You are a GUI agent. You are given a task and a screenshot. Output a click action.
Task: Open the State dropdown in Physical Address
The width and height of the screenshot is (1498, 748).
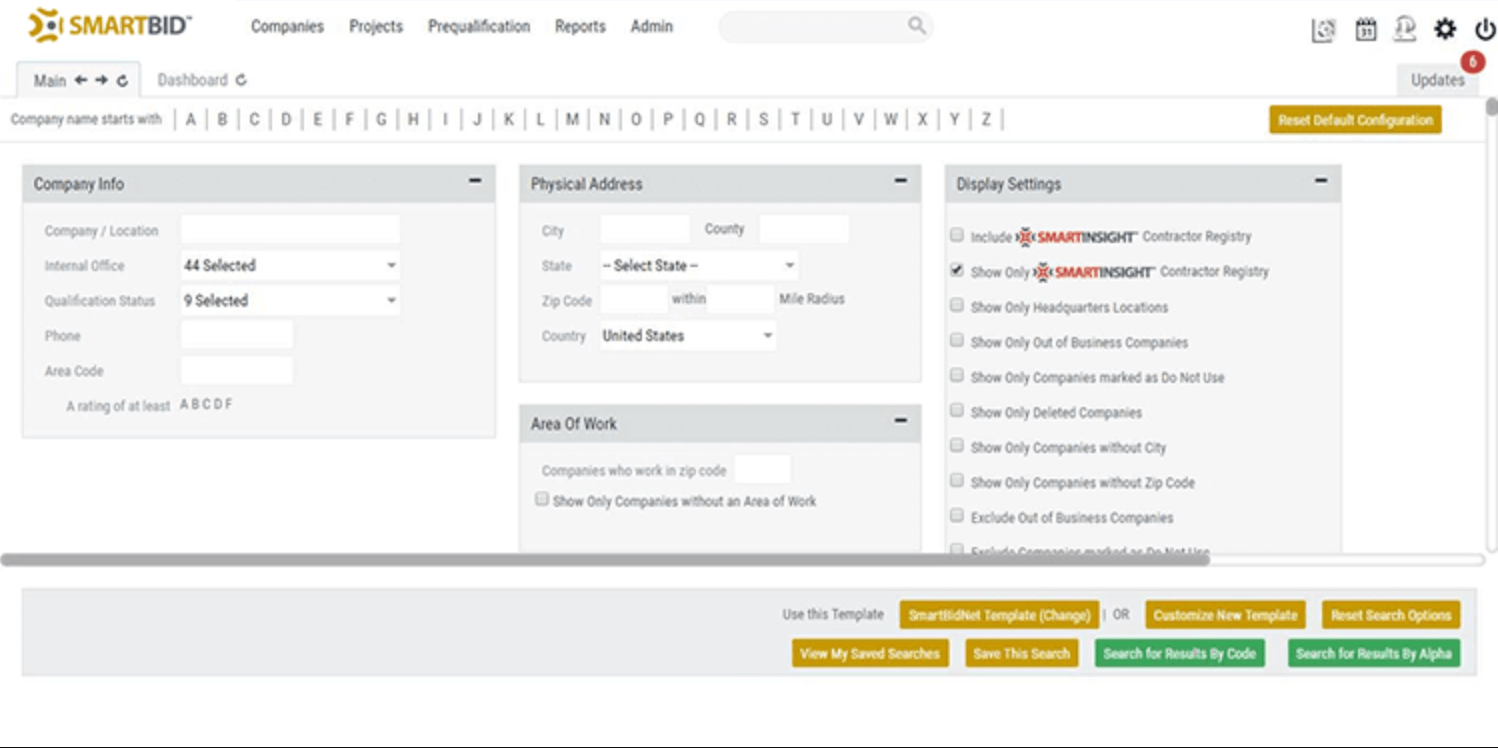[x=700, y=265]
